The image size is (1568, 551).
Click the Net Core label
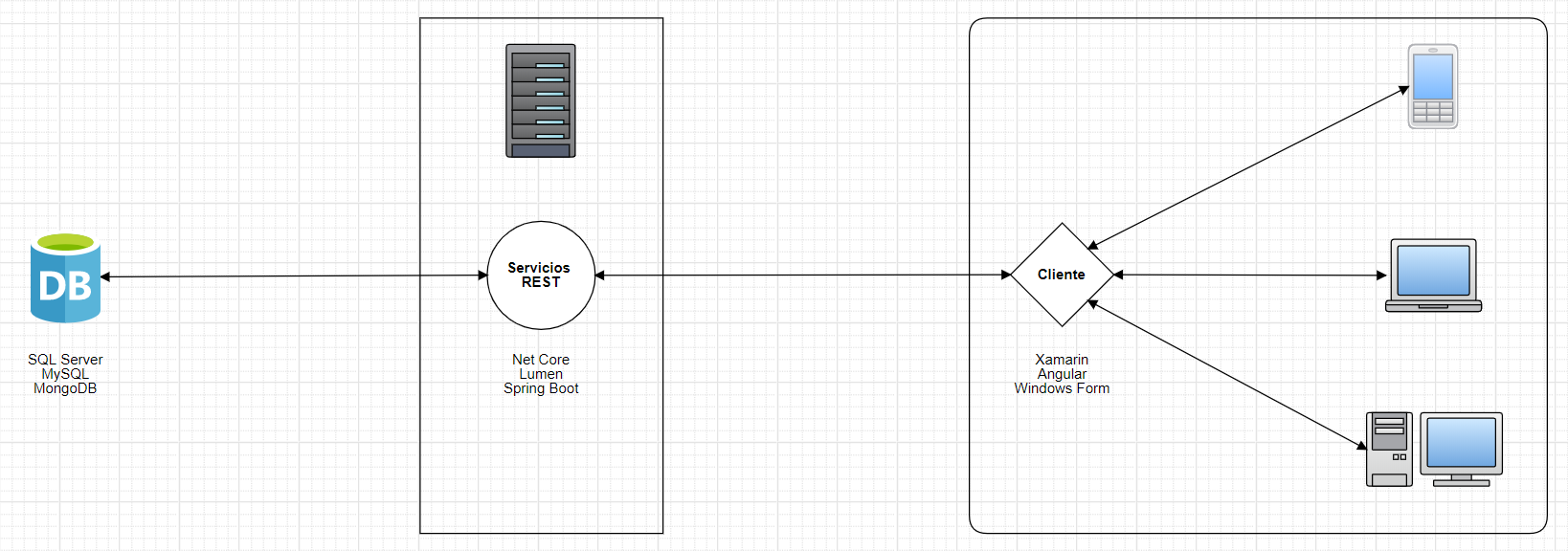click(x=541, y=360)
